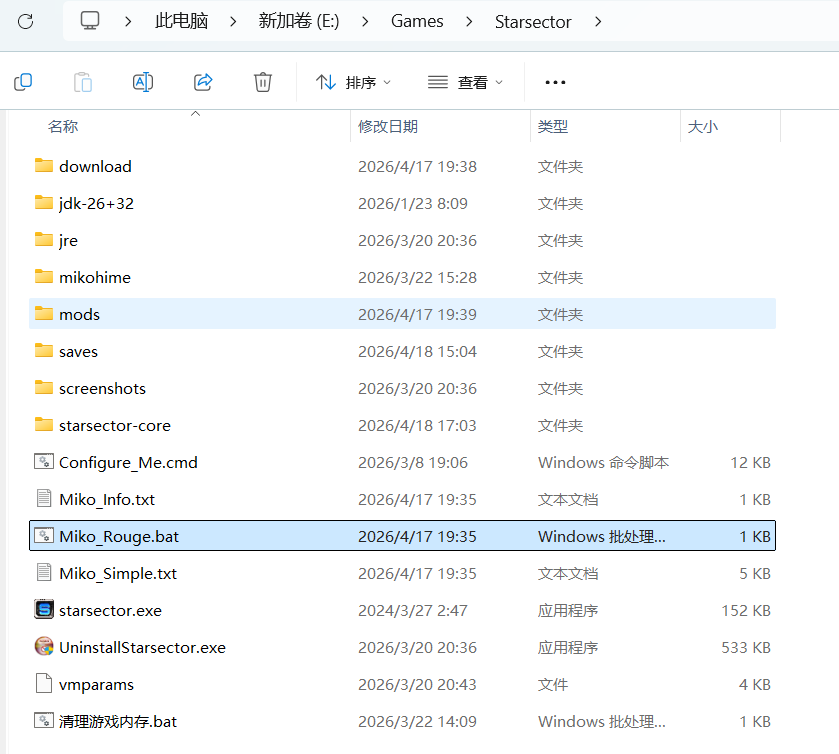Click the delete trash icon
Screen dimensions: 839x754
tap(263, 82)
